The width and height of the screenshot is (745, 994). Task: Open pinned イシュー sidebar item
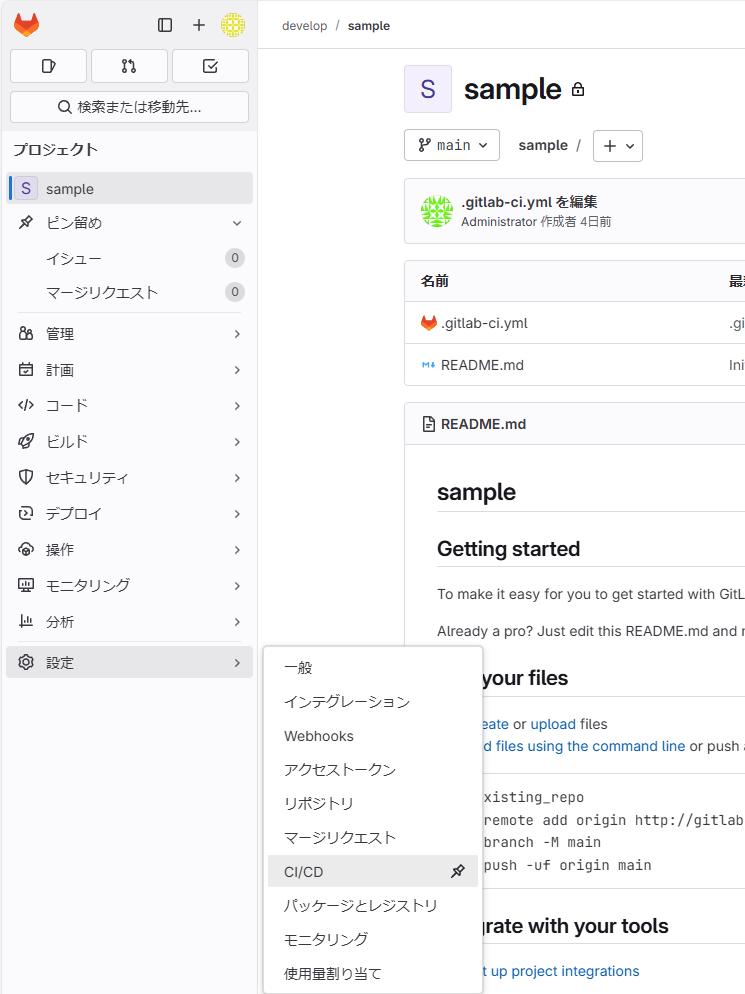click(x=129, y=258)
